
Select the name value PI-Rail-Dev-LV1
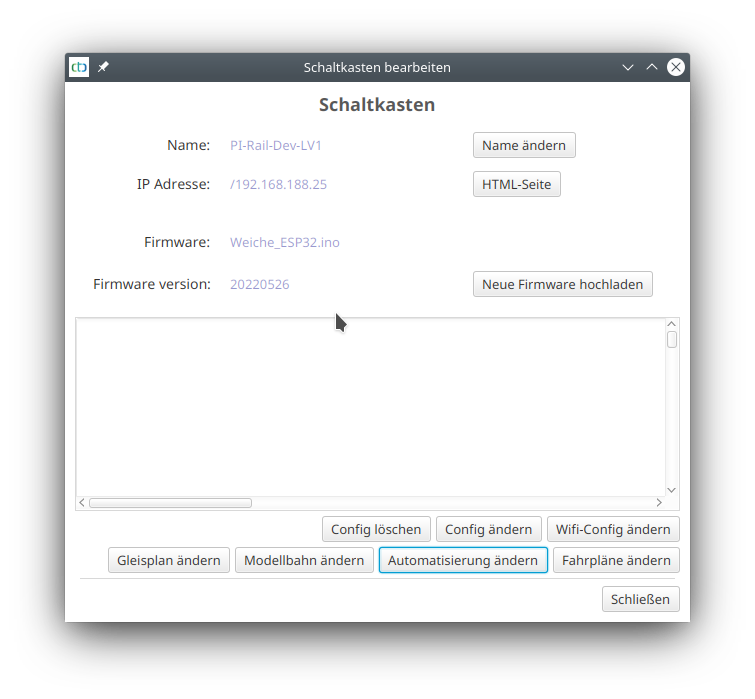pos(276,145)
